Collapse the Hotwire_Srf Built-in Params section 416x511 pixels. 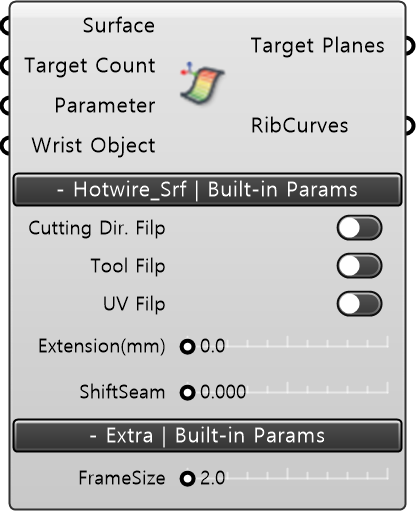pos(207,189)
